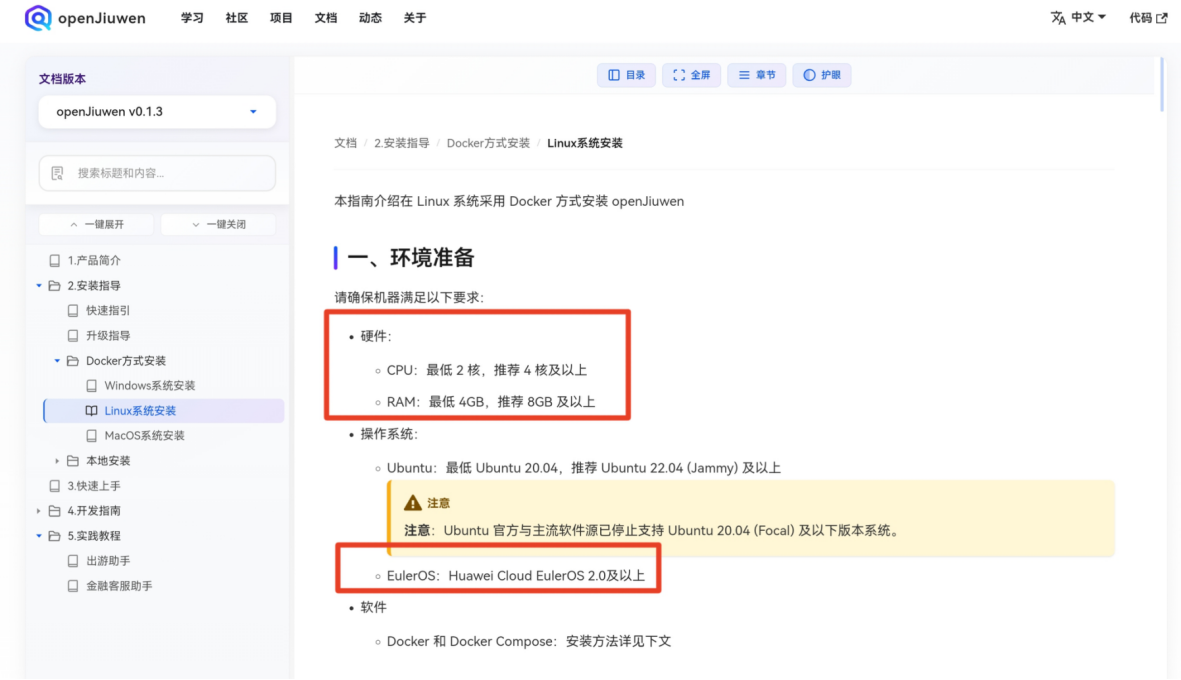1181x680 pixels.
Task: Click the MacOS系统安装 document icon
Action: click(x=91, y=435)
